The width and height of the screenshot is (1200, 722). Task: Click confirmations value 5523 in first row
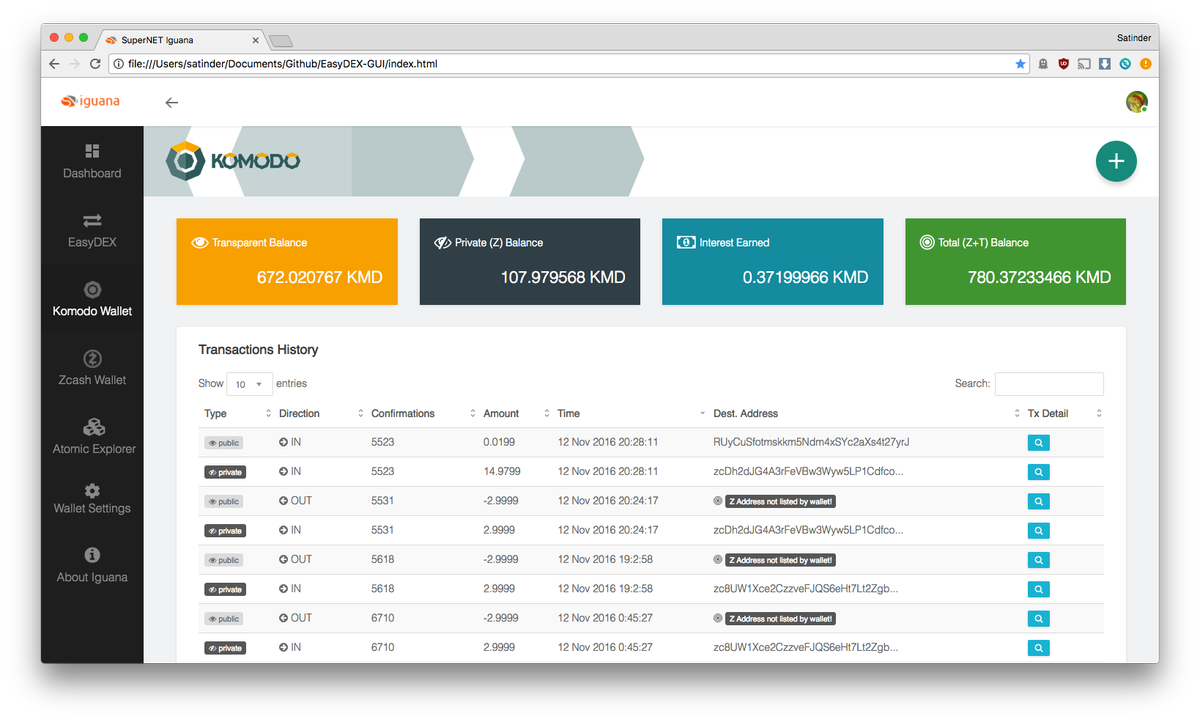(383, 442)
